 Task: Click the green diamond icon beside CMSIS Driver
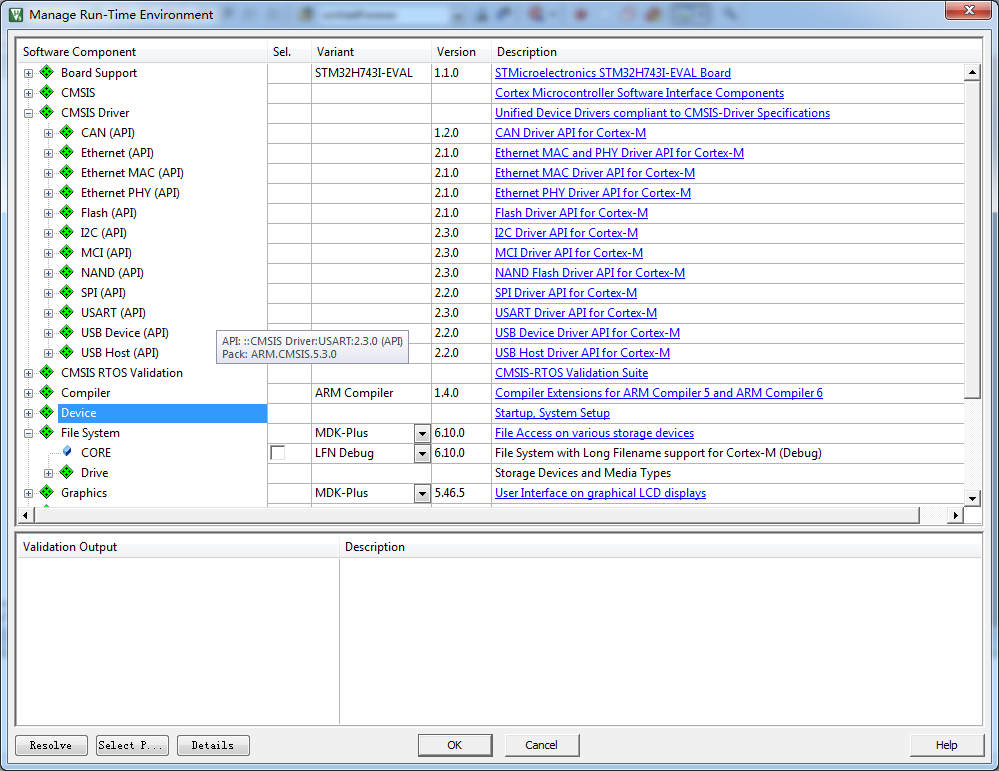point(47,112)
